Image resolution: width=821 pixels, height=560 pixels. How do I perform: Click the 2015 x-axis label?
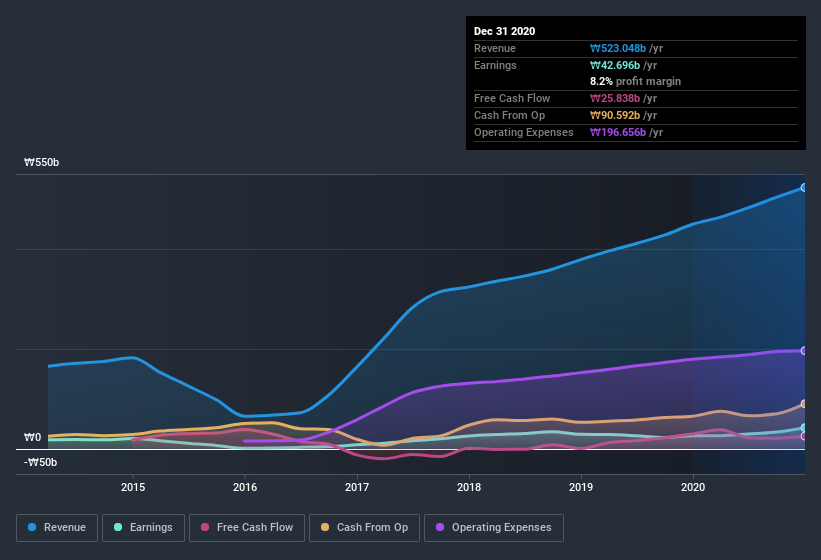click(x=133, y=487)
